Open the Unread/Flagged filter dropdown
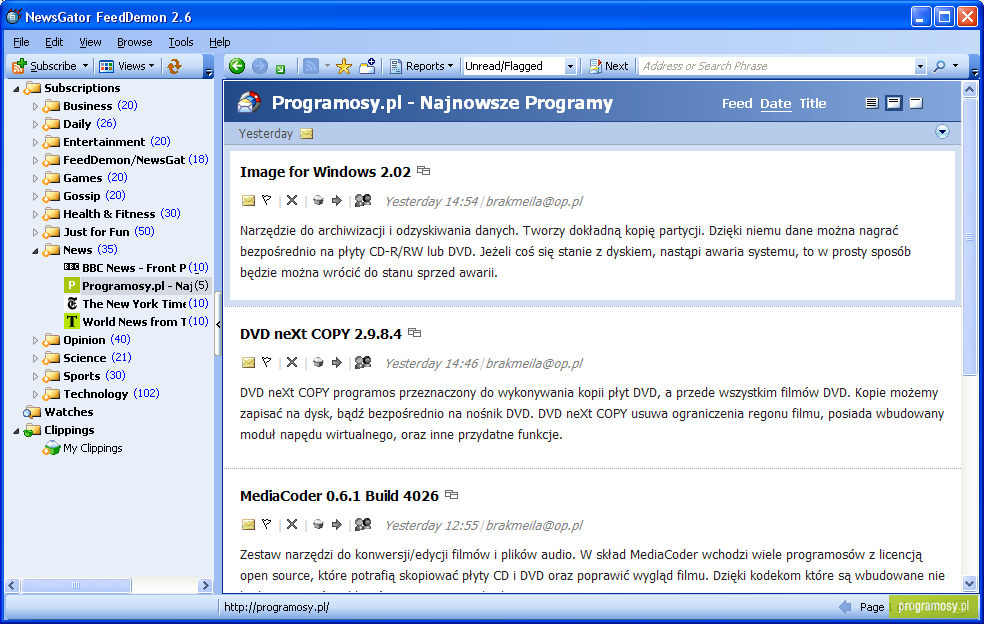Screen dimensions: 984x624 [x=570, y=66]
